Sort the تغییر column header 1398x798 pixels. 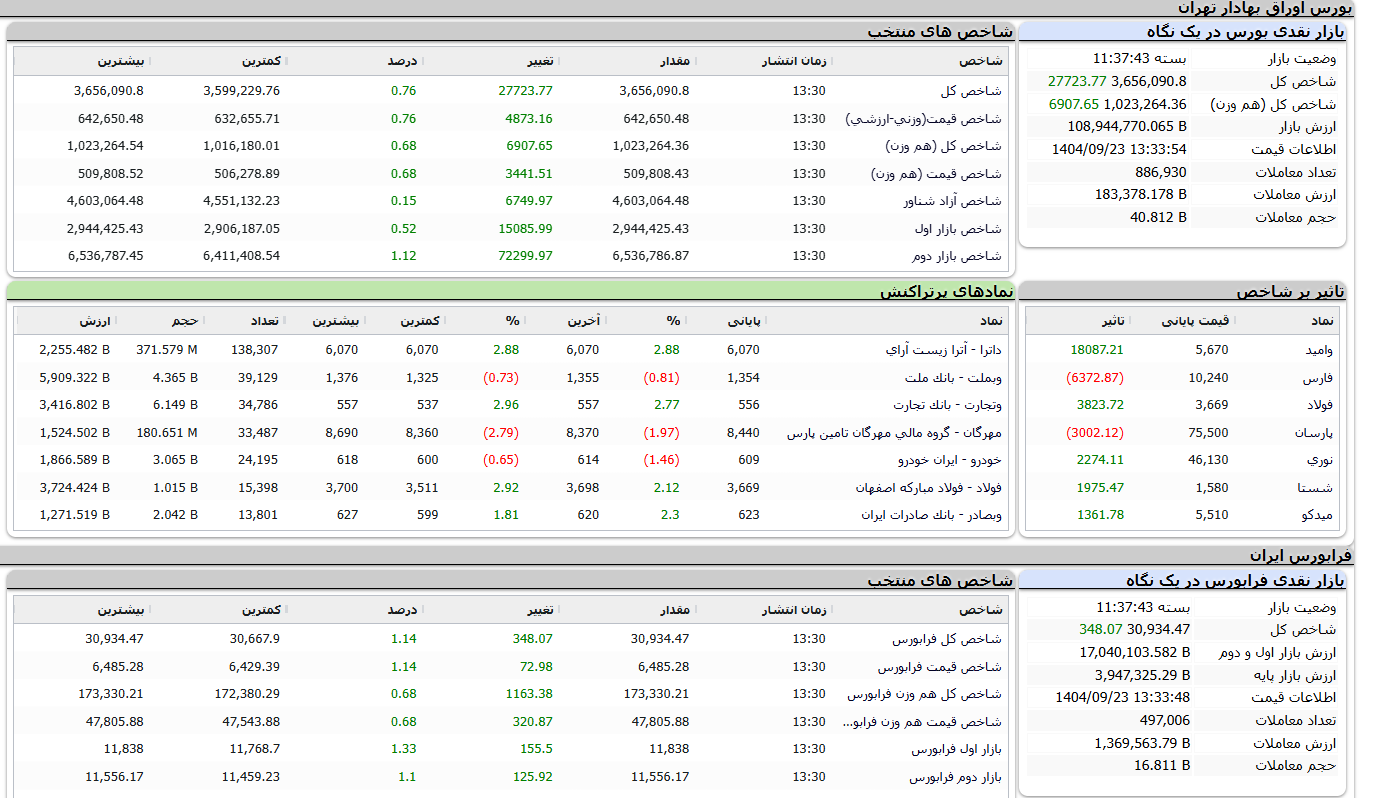pos(546,61)
